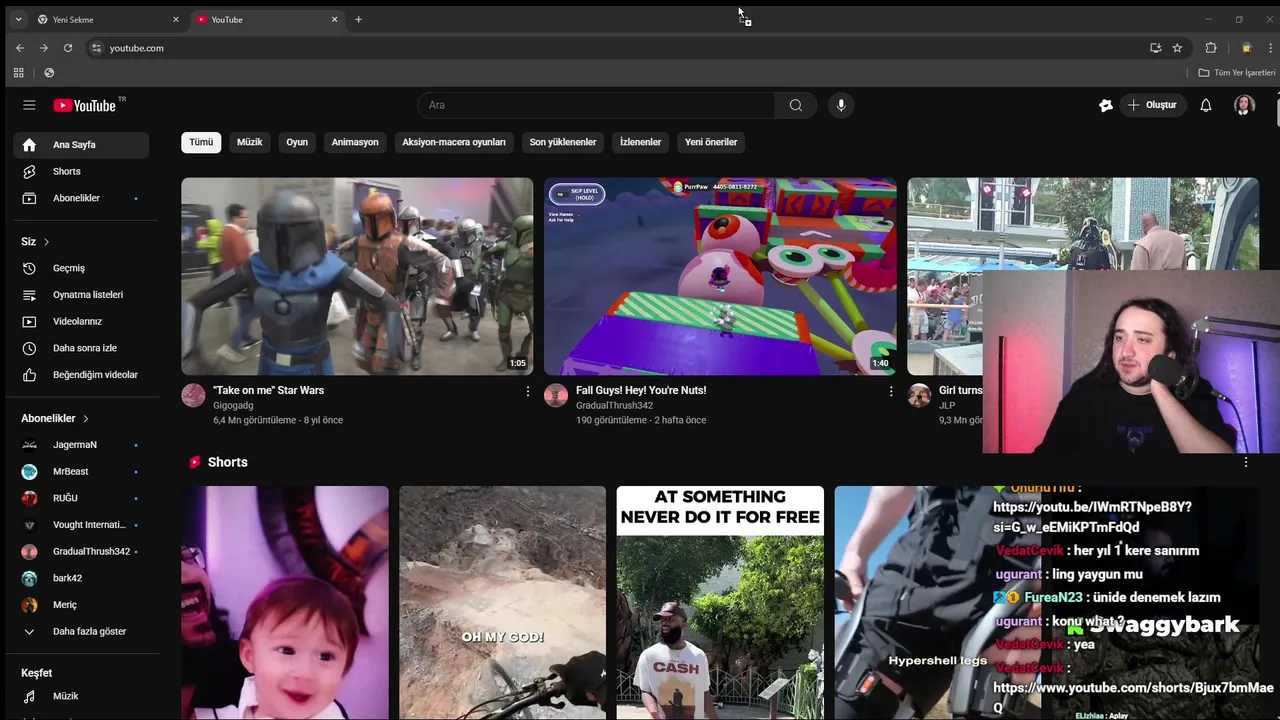Open Tüm Yer İşaretleri bookmarks folder

(x=1237, y=73)
